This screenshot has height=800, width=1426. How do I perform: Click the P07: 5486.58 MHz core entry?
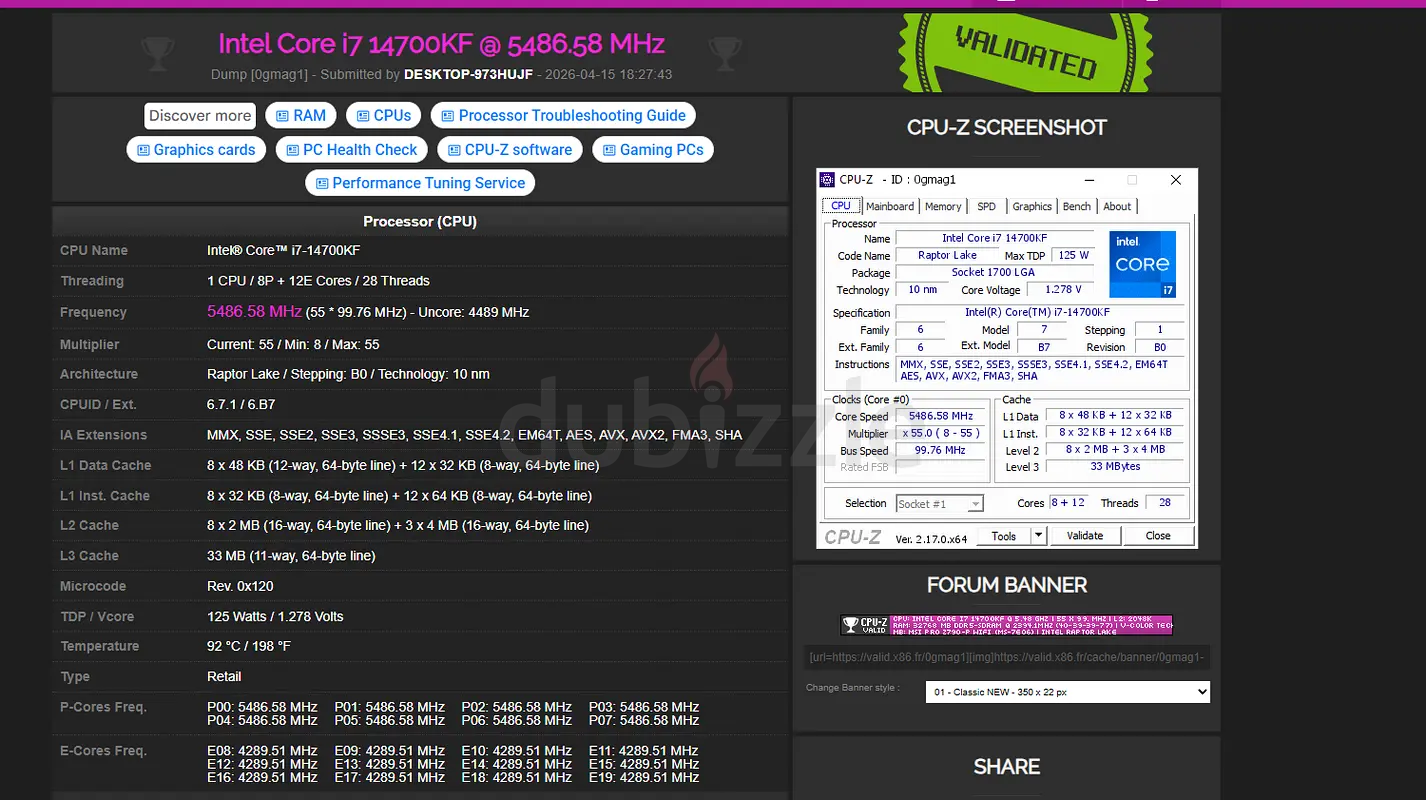(644, 720)
